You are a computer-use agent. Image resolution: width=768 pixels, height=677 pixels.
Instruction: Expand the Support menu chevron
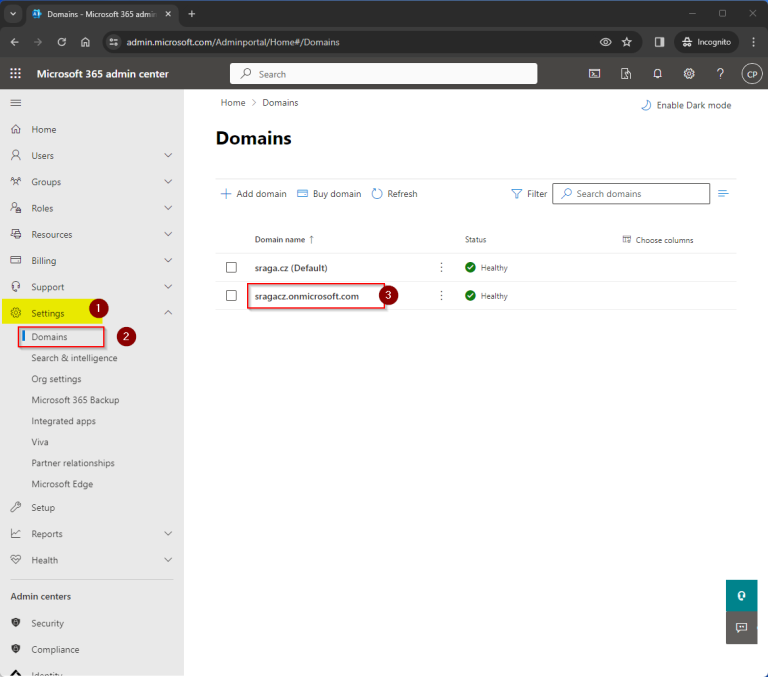[x=168, y=287]
